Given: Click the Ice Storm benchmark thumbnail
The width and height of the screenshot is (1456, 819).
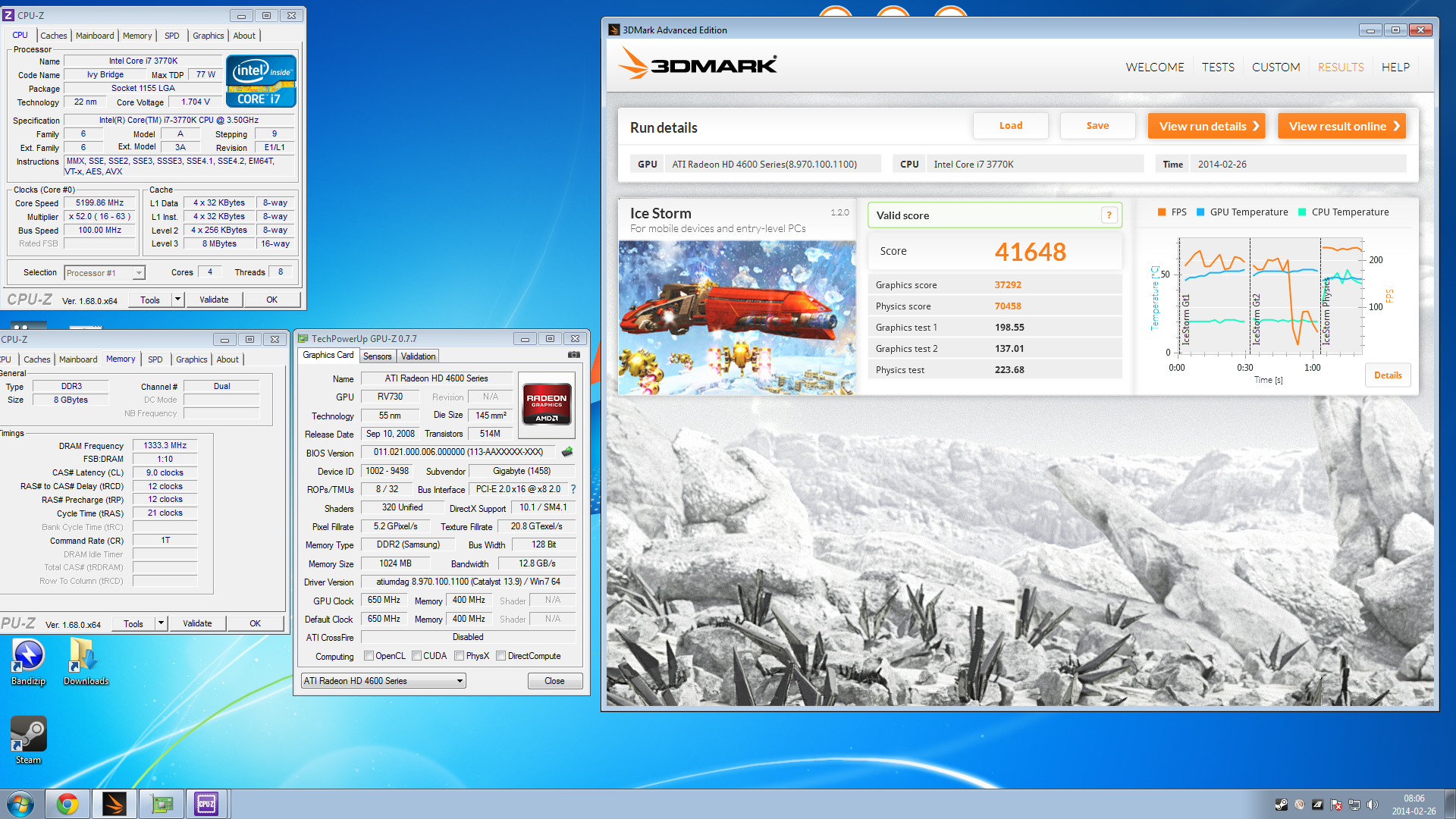Looking at the screenshot, I should pyautogui.click(x=737, y=318).
